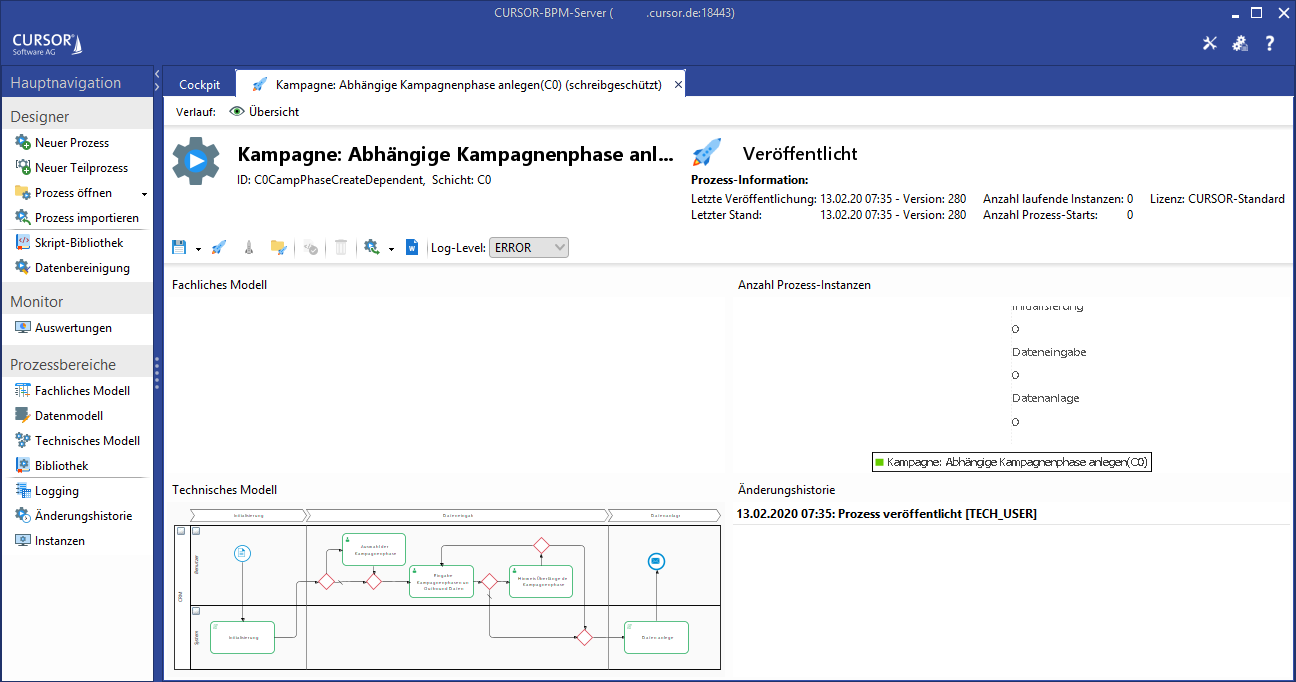Open the Log-Level ERROR dropdown
This screenshot has width=1296, height=682.
(x=528, y=247)
